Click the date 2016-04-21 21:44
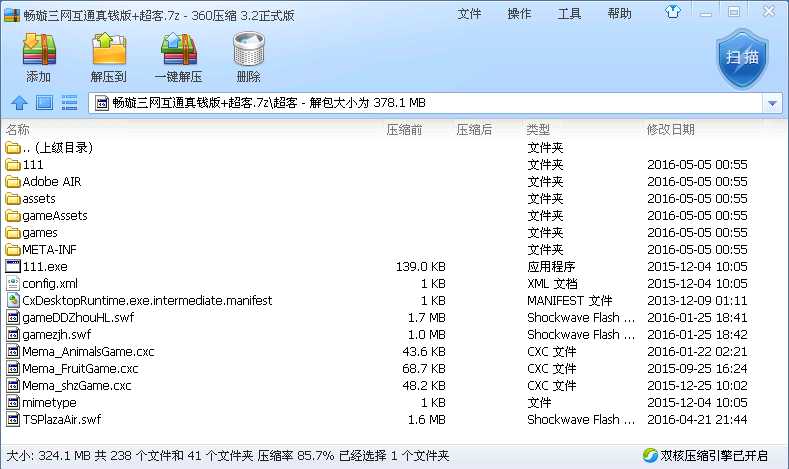The image size is (789, 469). pos(697,420)
